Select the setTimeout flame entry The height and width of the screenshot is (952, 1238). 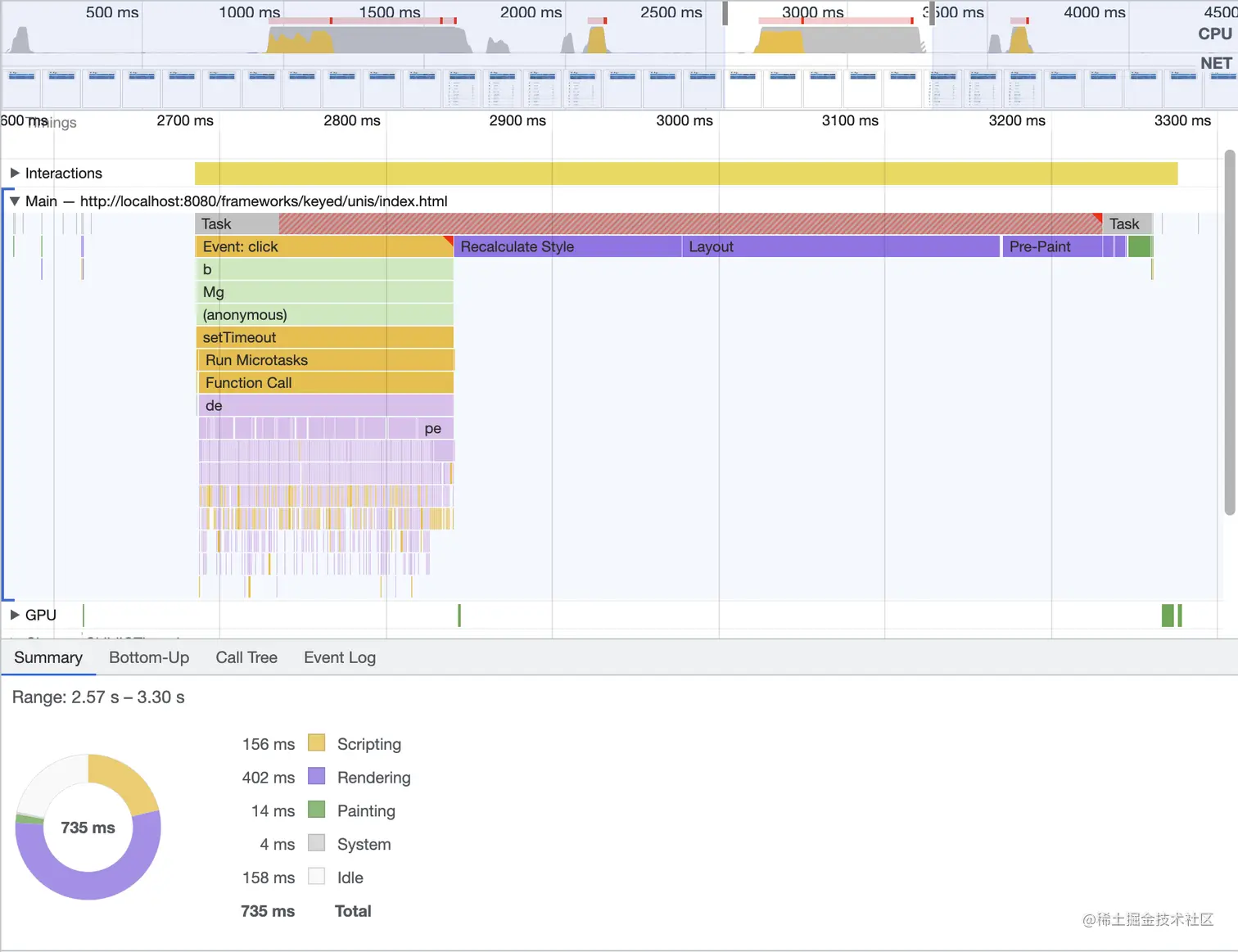click(324, 337)
